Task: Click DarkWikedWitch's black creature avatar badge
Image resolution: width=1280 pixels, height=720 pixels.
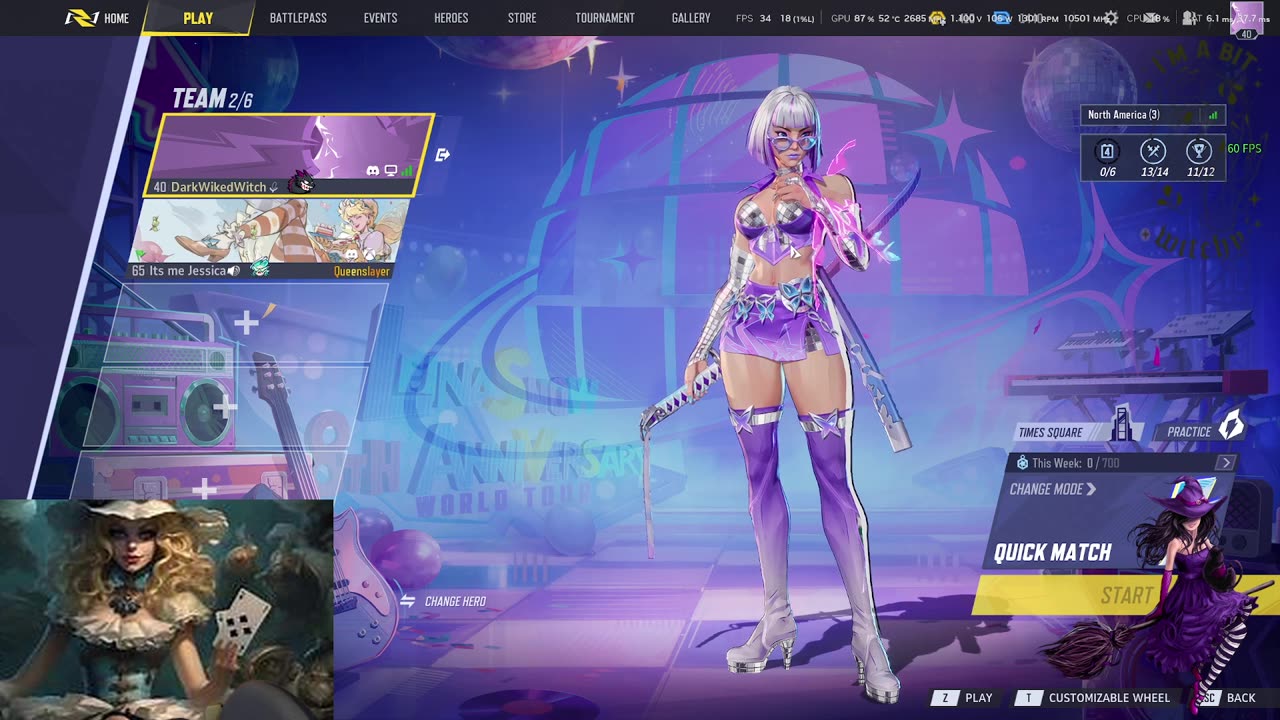Action: pos(301,183)
